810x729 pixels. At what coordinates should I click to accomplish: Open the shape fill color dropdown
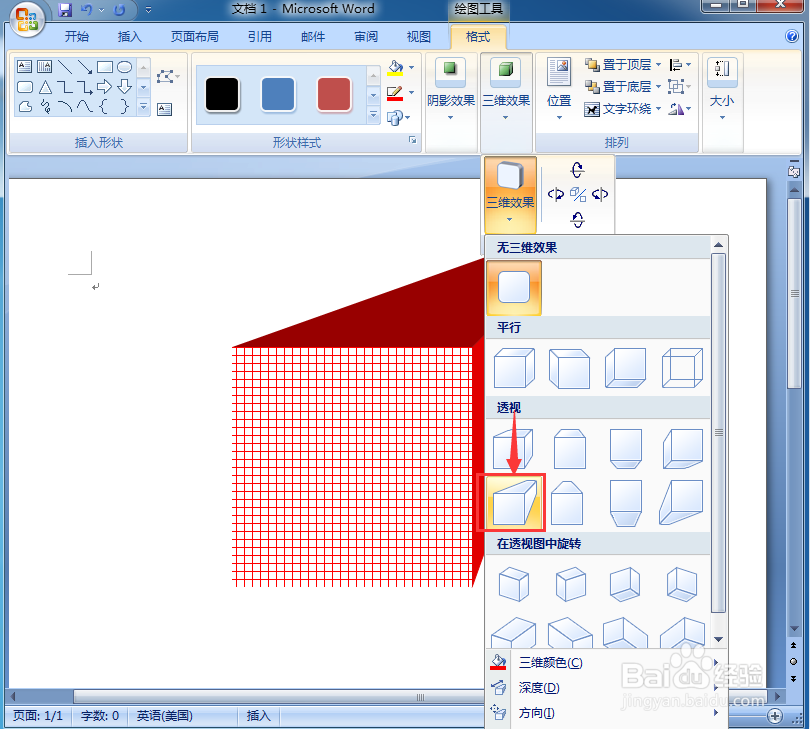412,67
